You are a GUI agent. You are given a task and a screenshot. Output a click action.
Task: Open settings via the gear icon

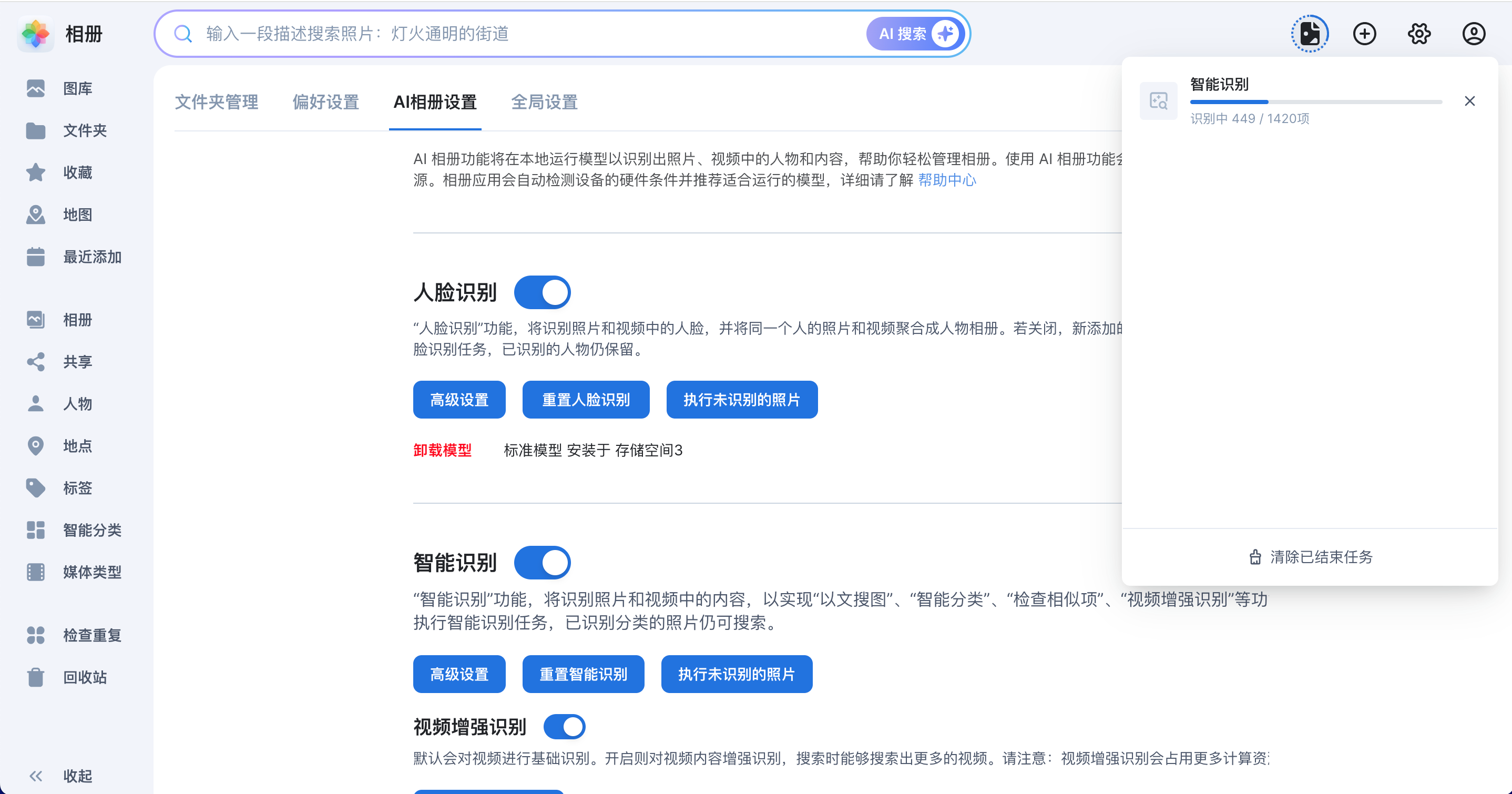tap(1418, 34)
